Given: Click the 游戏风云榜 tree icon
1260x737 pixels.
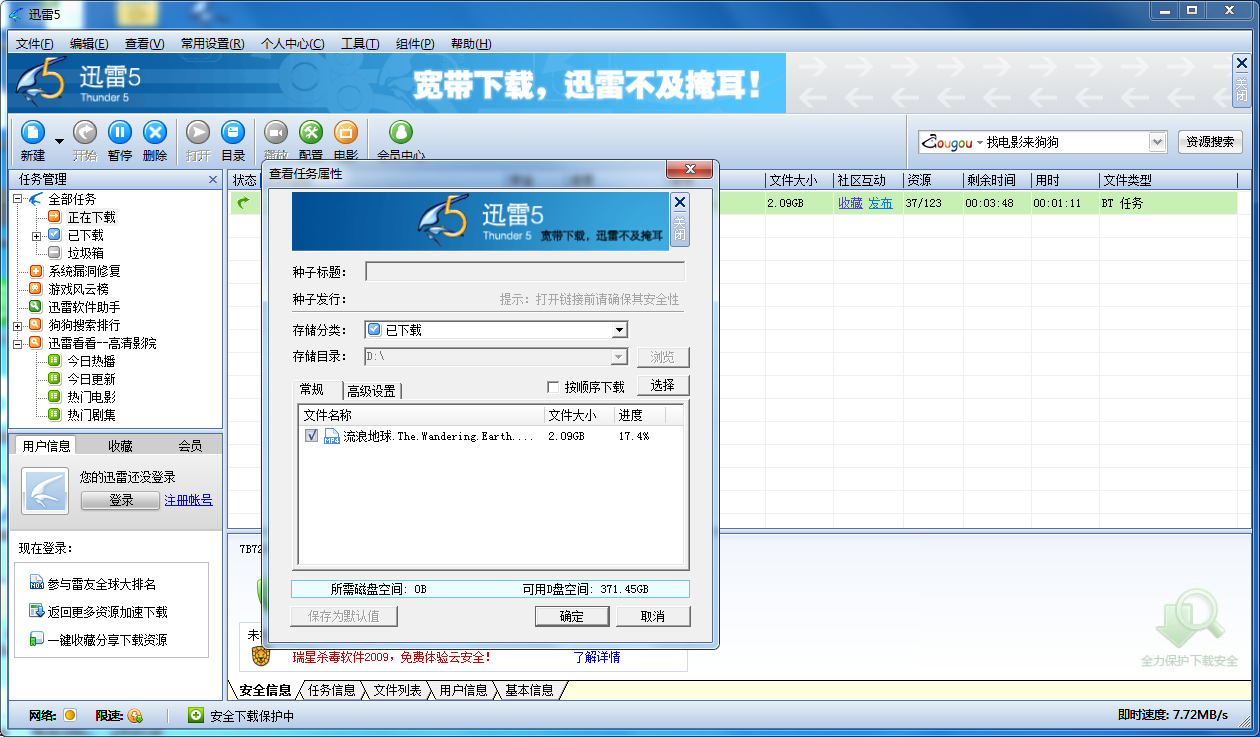Looking at the screenshot, I should (36, 289).
